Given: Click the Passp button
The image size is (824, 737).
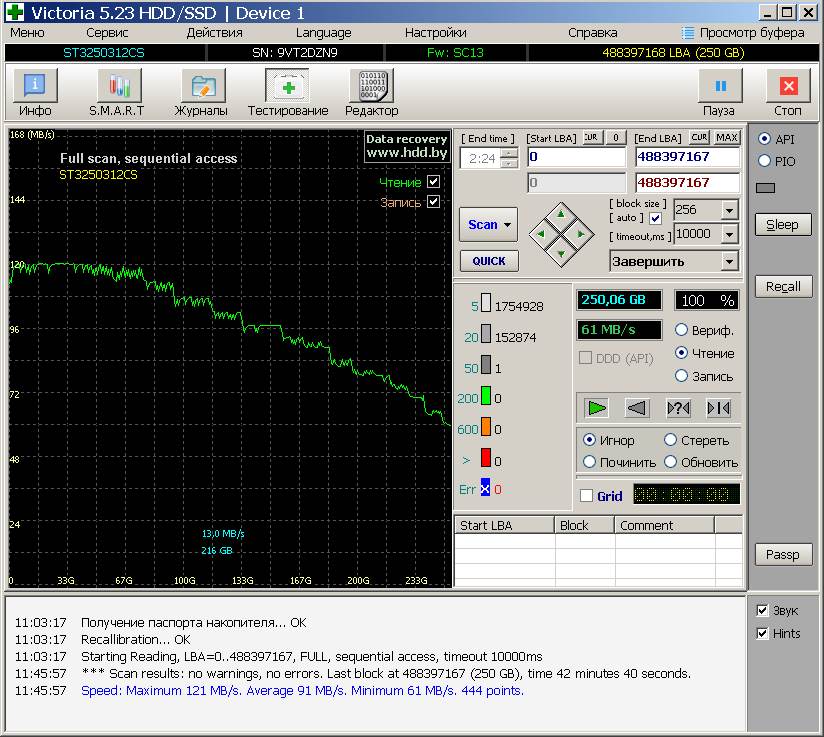Looking at the screenshot, I should pyautogui.click(x=783, y=555).
